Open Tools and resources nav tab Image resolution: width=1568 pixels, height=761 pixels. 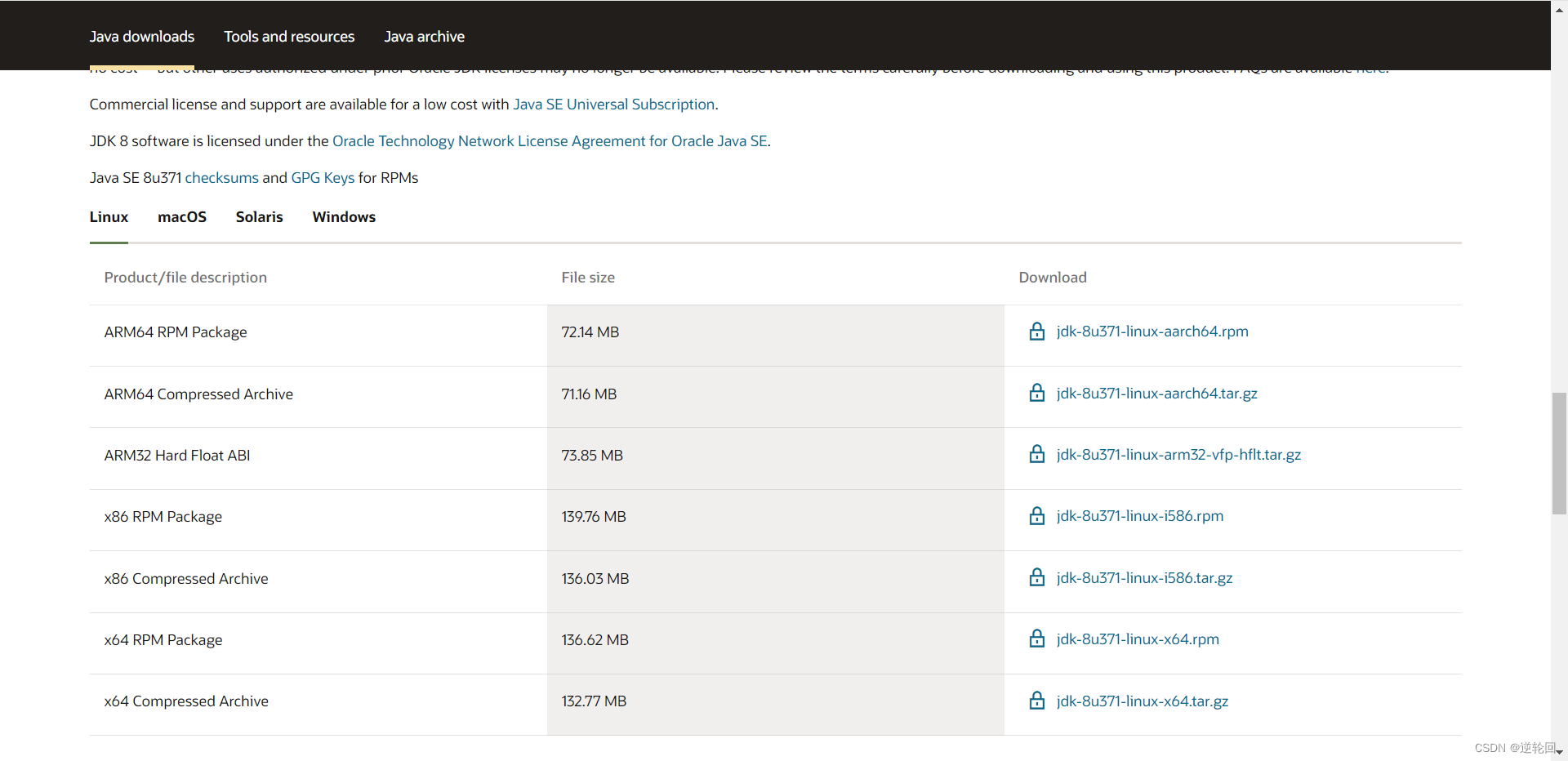pos(289,37)
